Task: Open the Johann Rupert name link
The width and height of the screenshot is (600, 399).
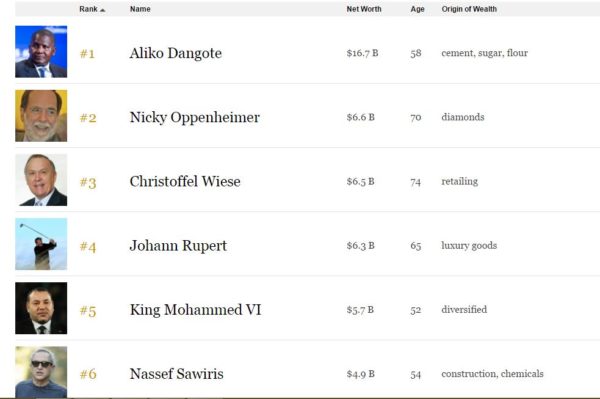Action: (178, 246)
